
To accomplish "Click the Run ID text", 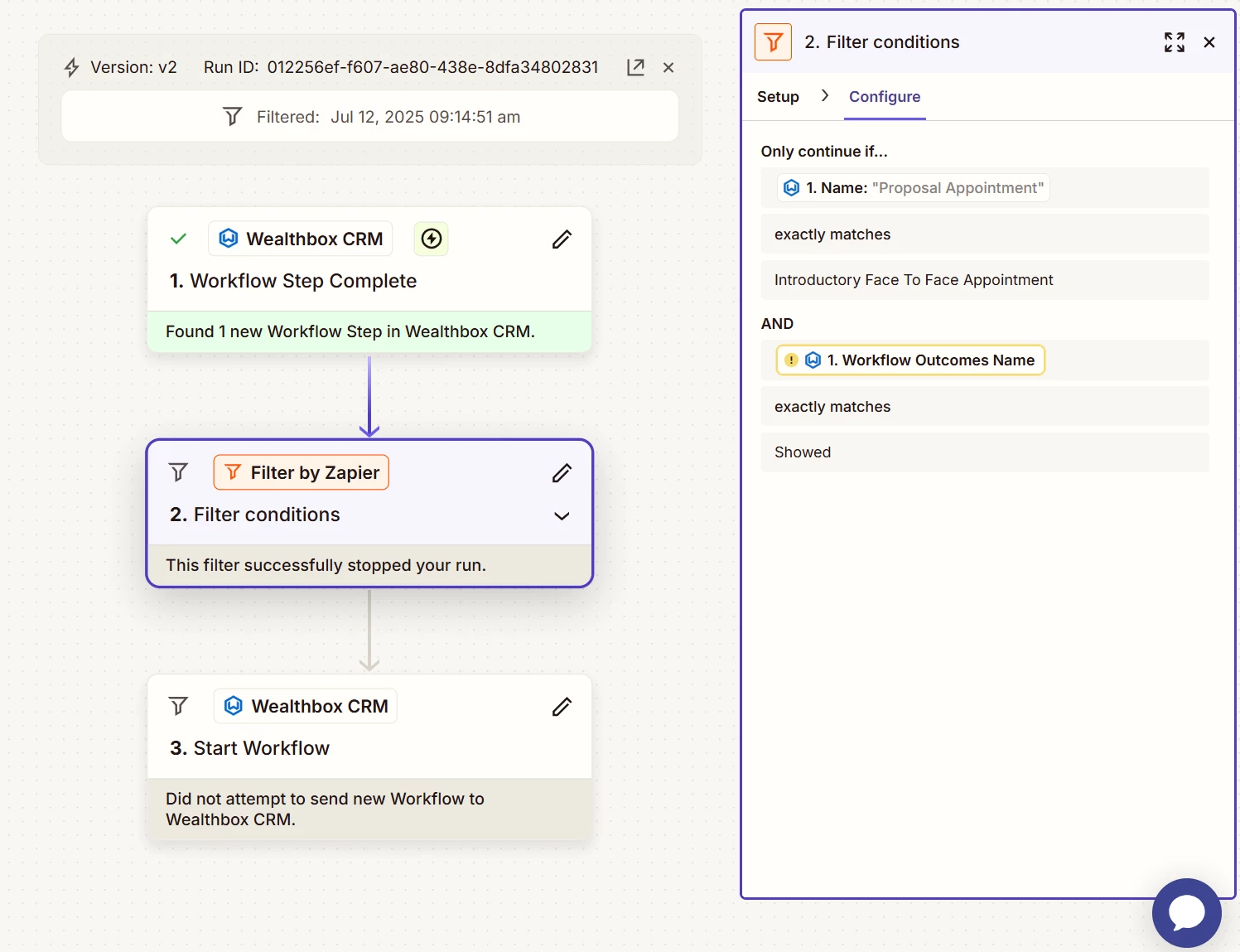I will [x=401, y=67].
